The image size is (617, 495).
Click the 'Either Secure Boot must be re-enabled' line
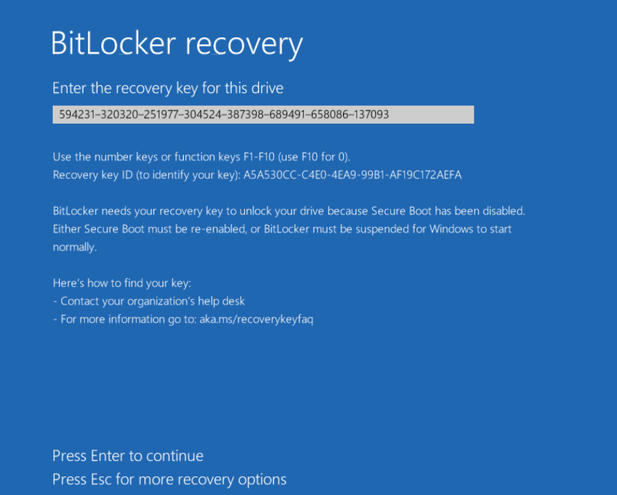coord(282,229)
